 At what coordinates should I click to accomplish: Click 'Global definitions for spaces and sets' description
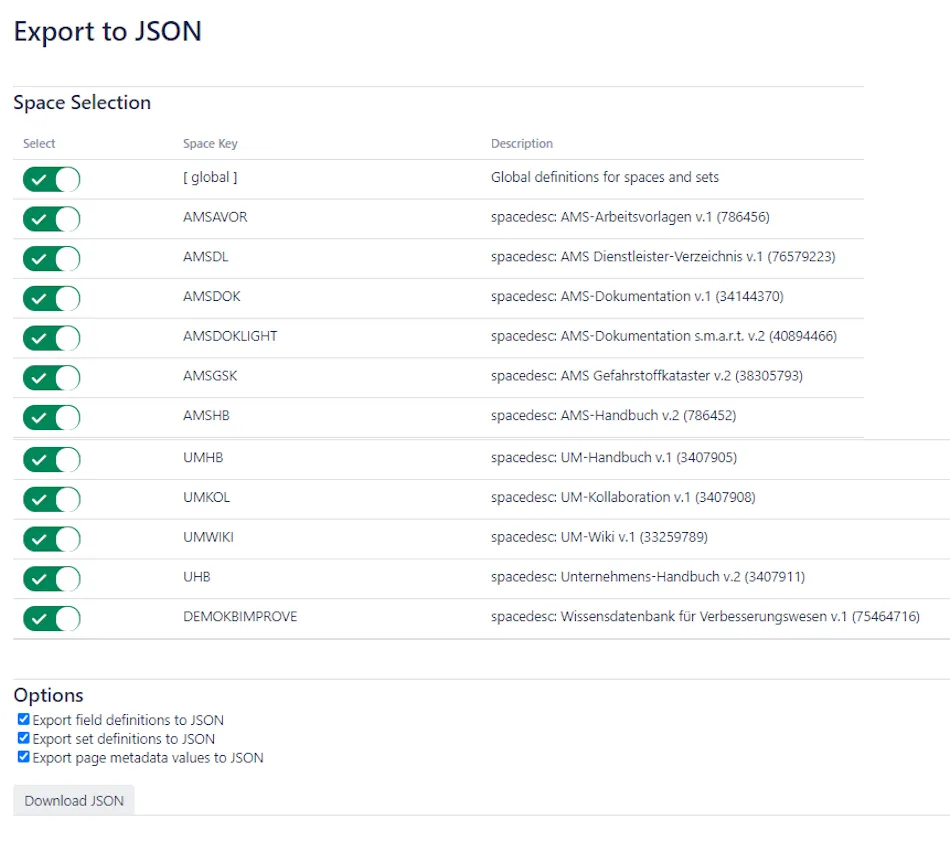(x=605, y=177)
